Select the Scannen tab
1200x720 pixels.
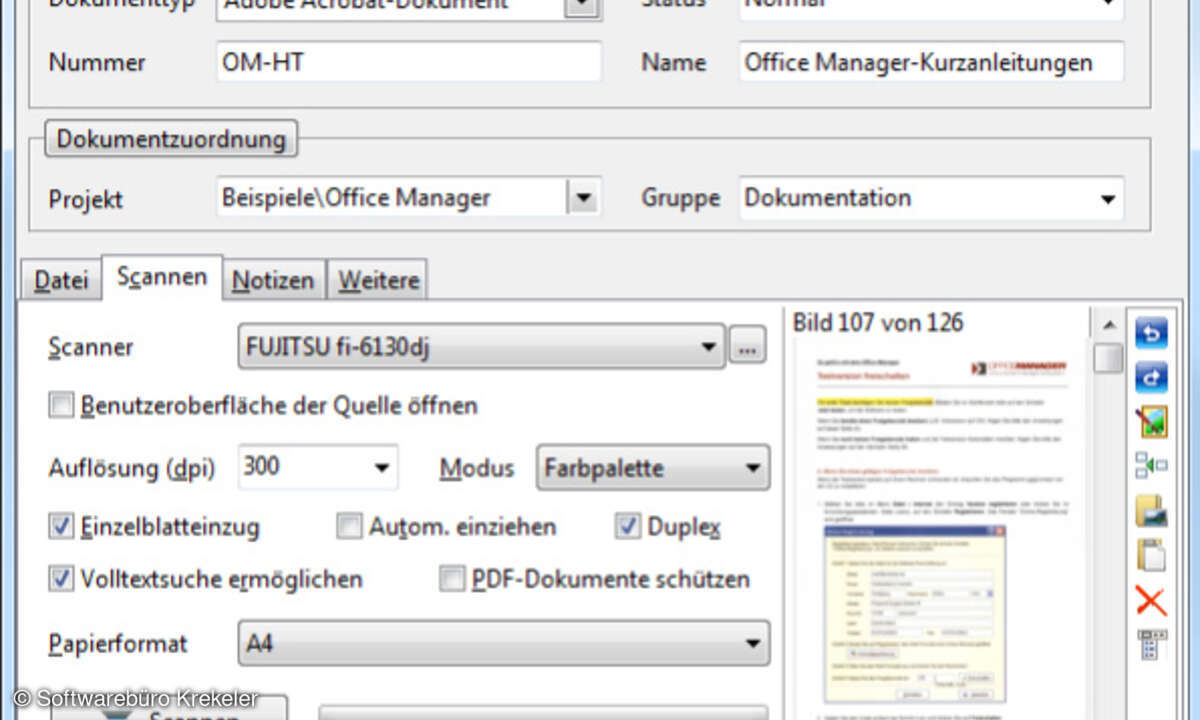point(162,277)
